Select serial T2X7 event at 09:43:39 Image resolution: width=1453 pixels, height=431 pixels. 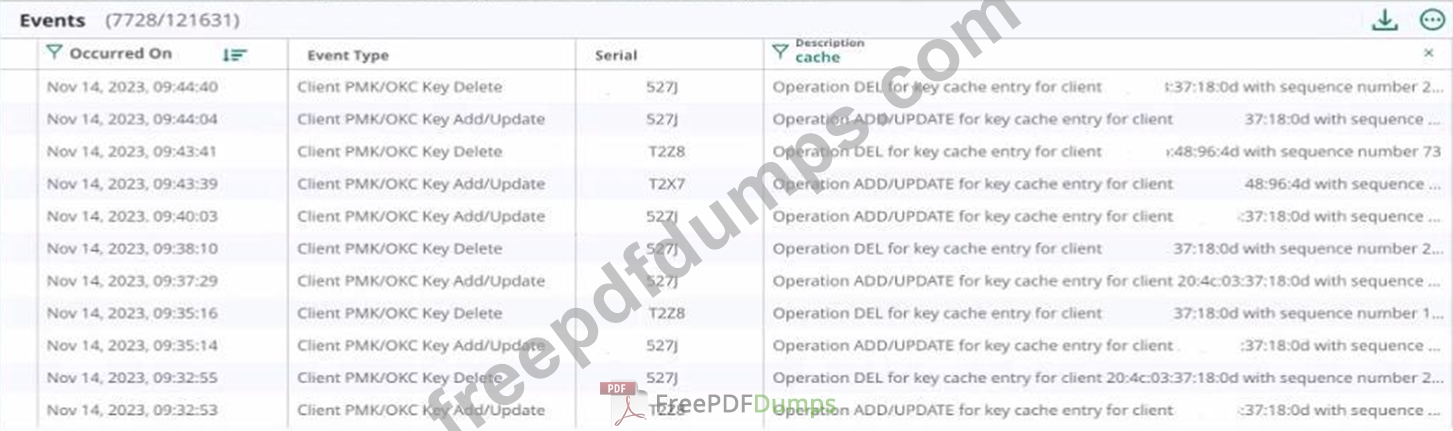(726, 184)
